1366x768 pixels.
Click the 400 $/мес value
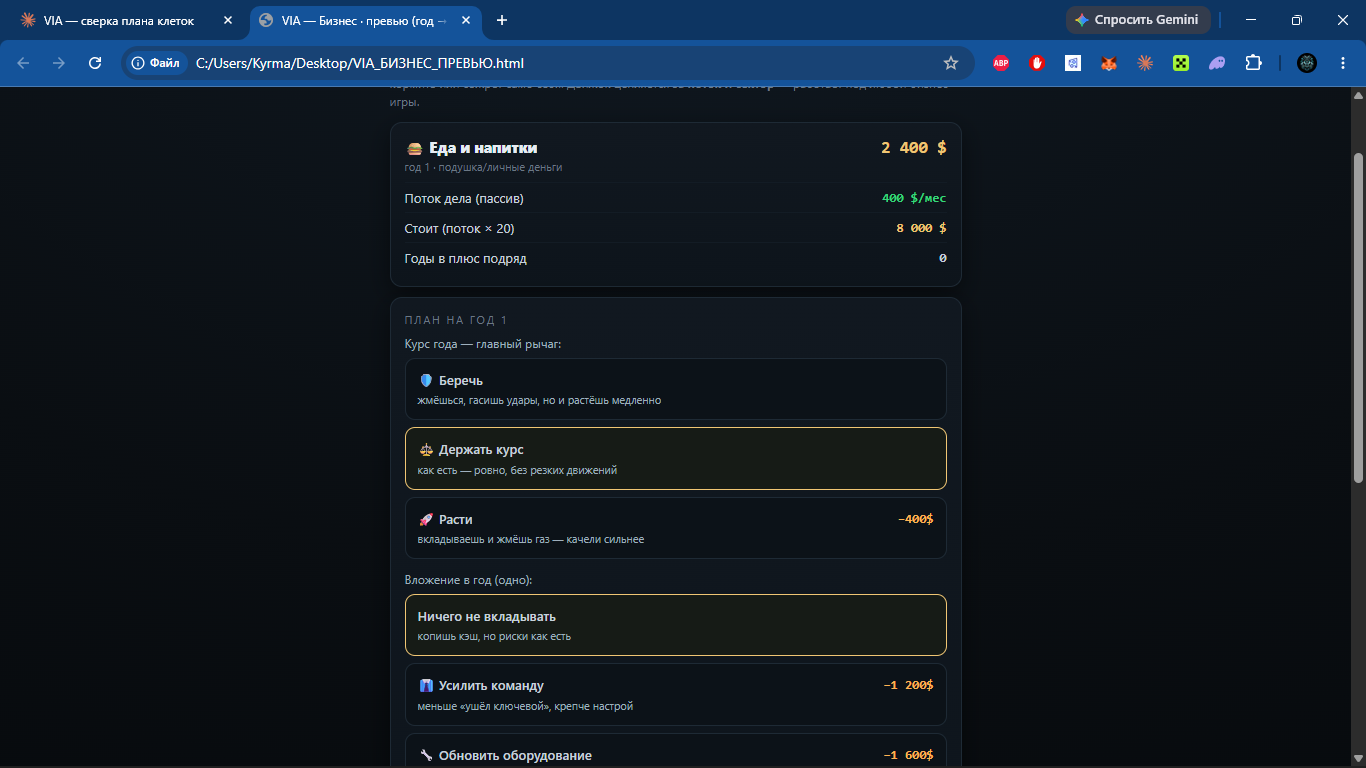click(914, 198)
